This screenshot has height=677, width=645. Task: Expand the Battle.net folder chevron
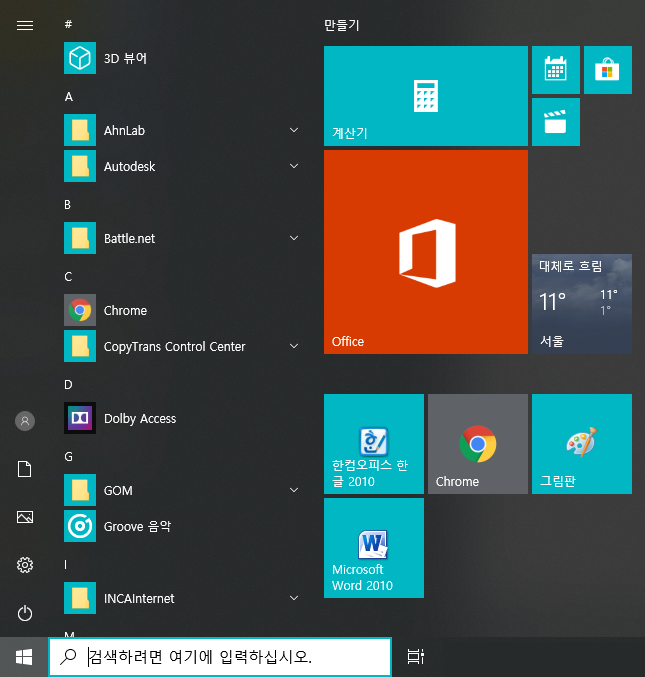click(x=294, y=238)
